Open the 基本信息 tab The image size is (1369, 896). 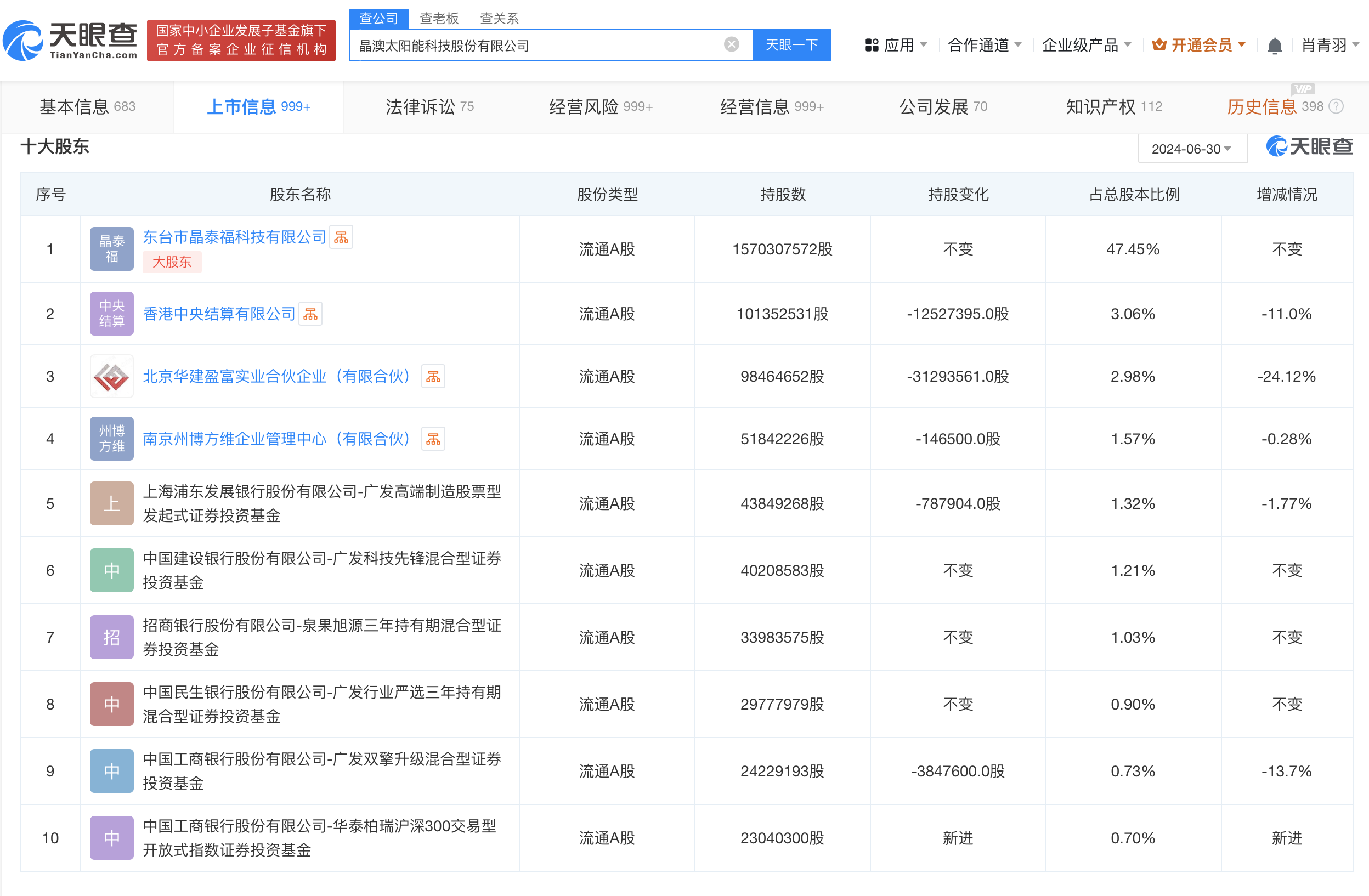pyautogui.click(x=87, y=107)
